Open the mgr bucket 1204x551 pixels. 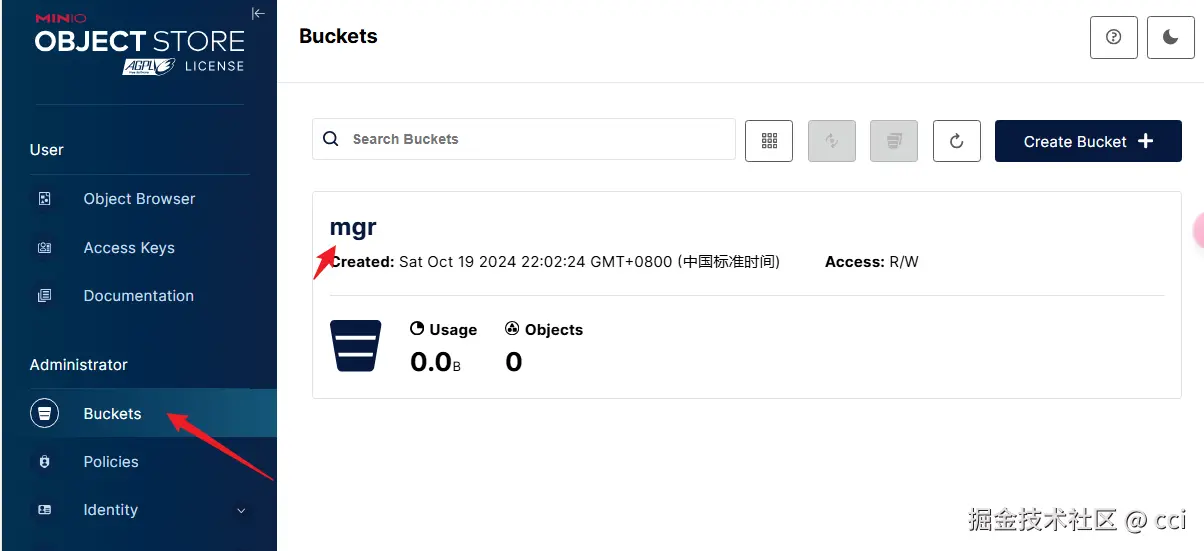tap(353, 227)
